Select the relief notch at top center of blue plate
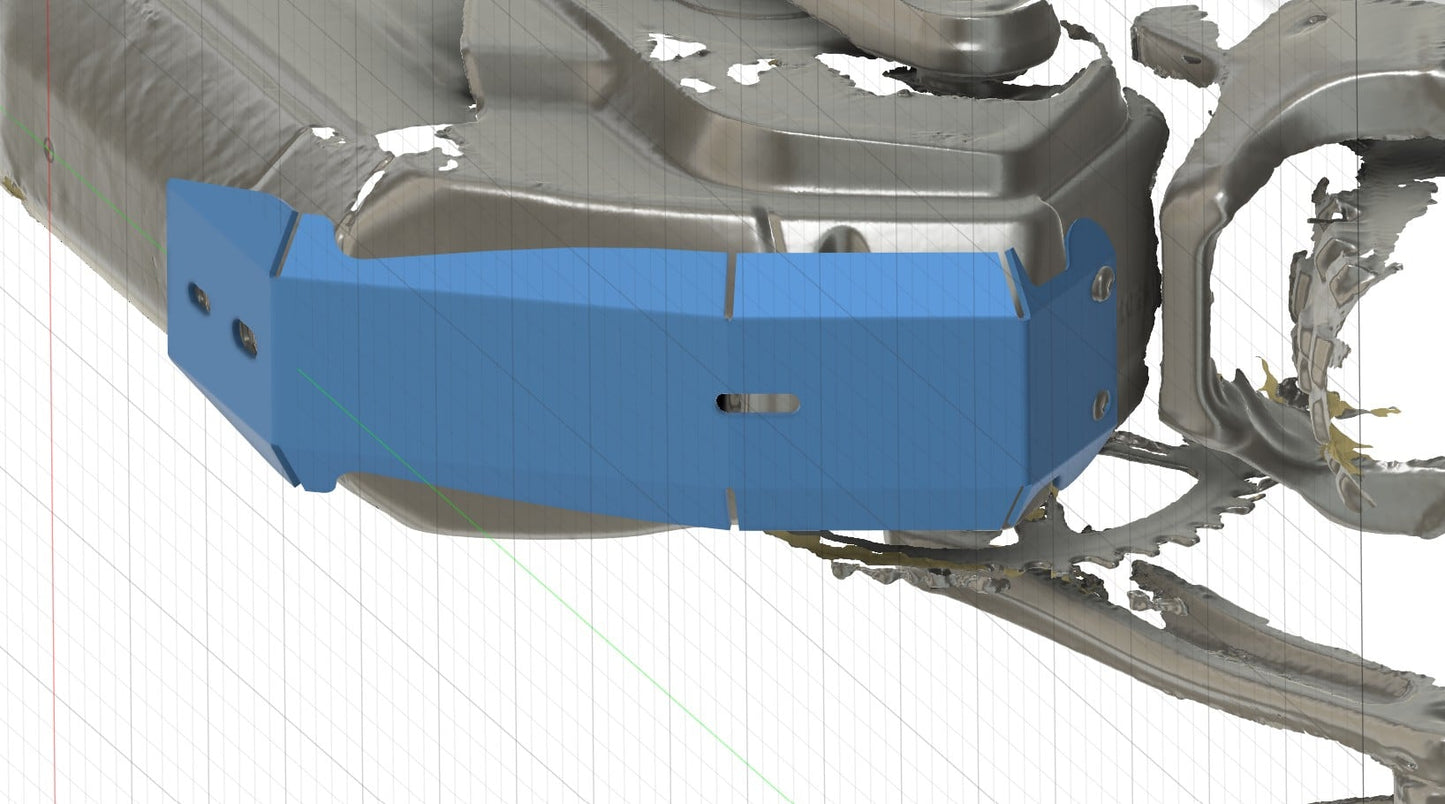Image resolution: width=1445 pixels, height=804 pixels. (732, 288)
